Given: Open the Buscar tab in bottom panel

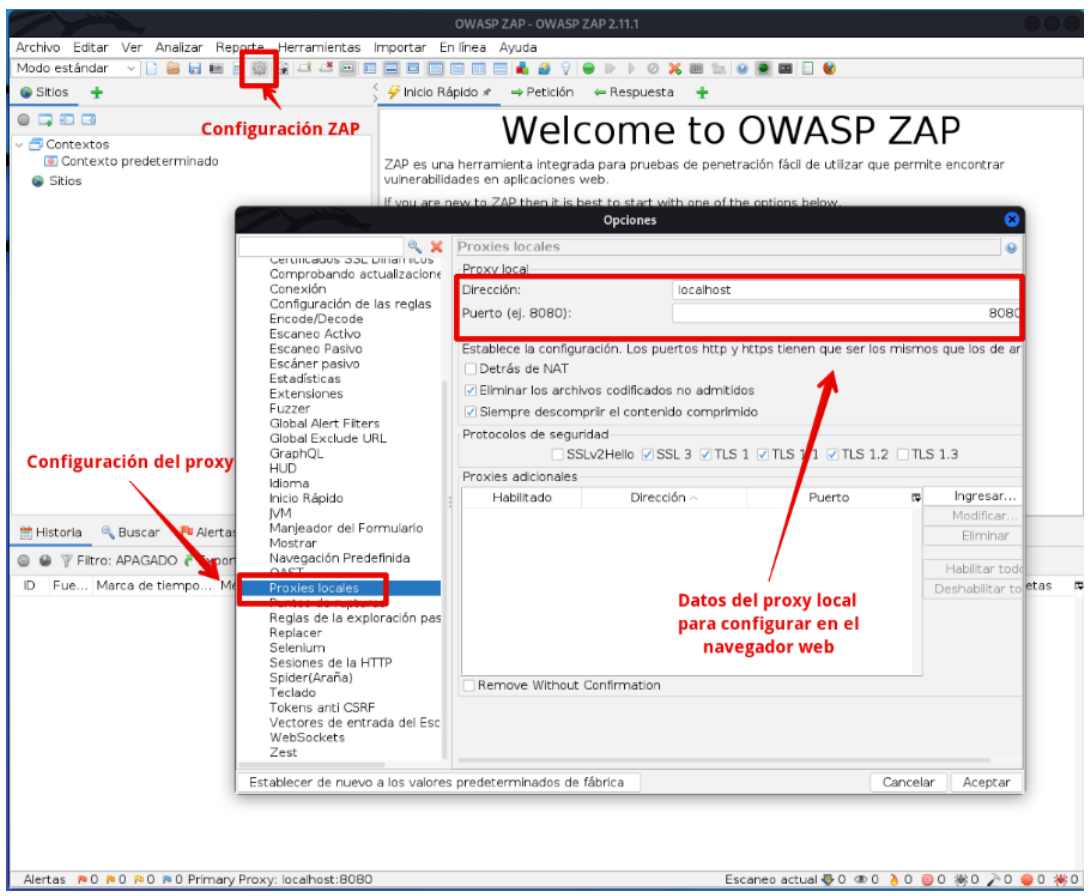Looking at the screenshot, I should 131,532.
